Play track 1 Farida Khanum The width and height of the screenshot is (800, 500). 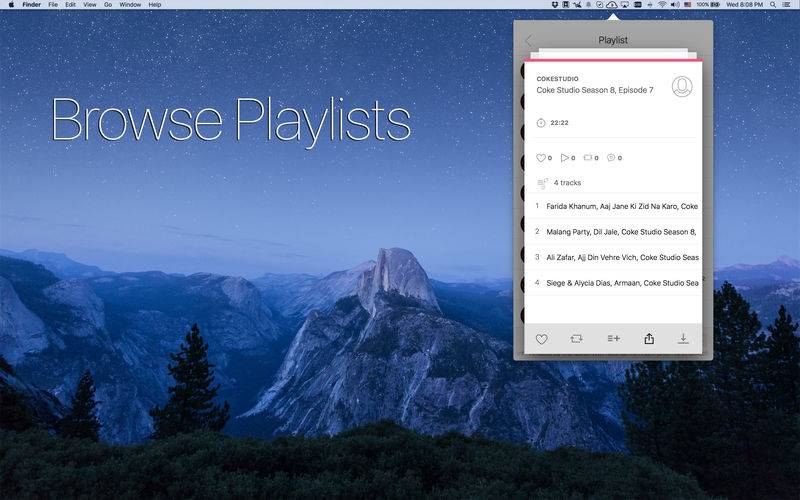tap(613, 206)
